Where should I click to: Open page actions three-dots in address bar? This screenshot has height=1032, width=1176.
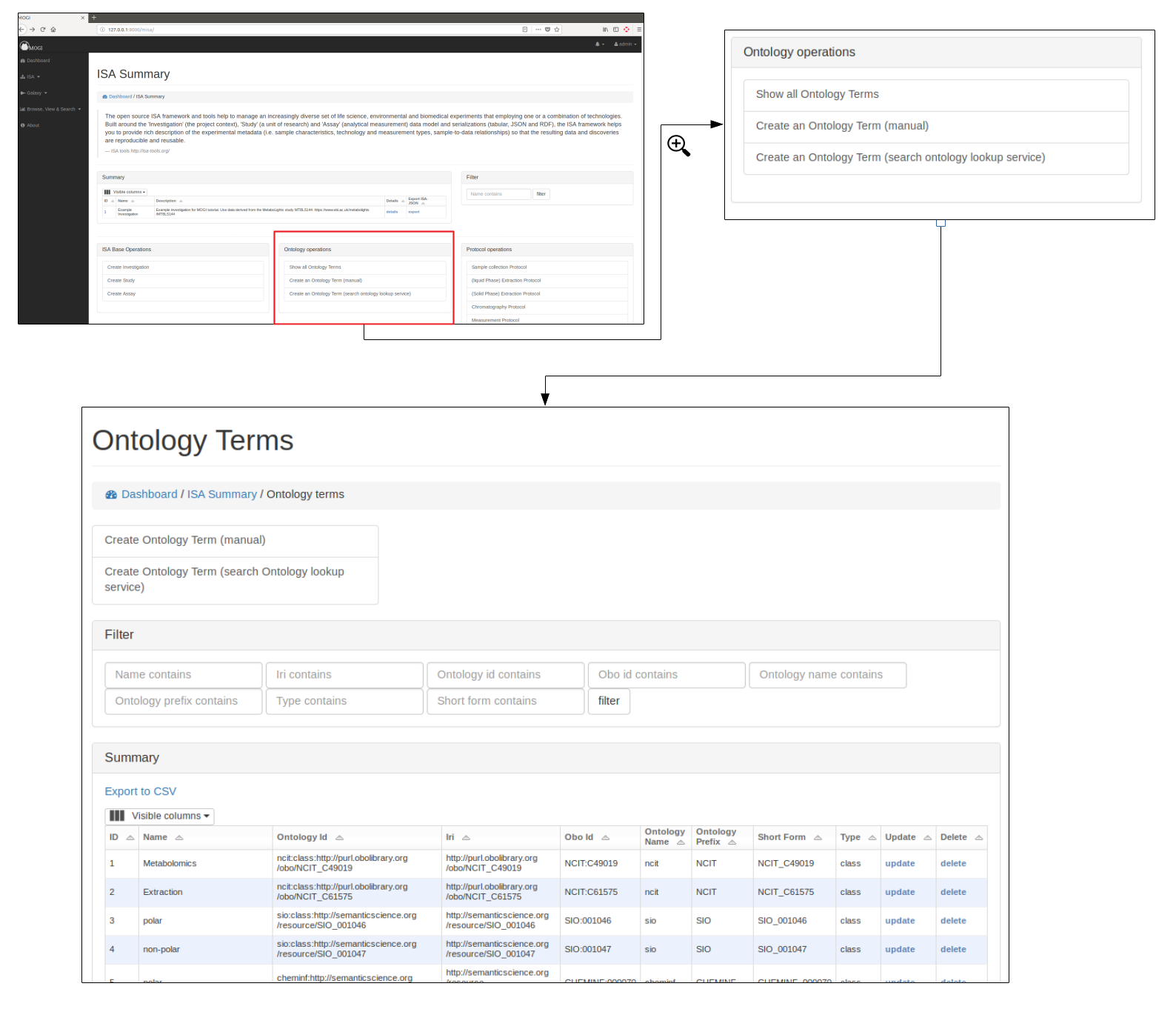pos(538,30)
